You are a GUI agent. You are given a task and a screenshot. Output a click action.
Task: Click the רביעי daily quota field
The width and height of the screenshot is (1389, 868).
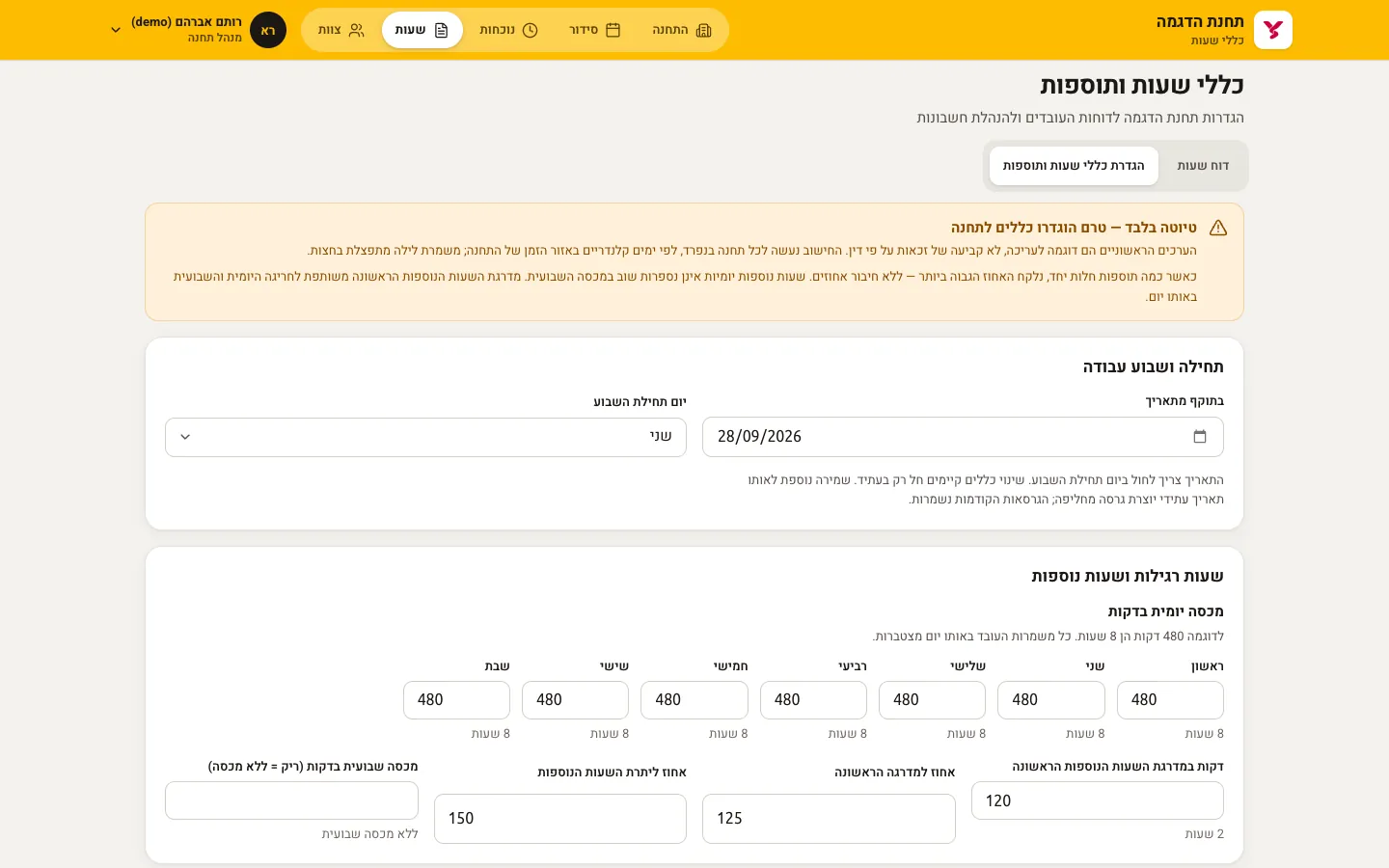pyautogui.click(x=813, y=700)
